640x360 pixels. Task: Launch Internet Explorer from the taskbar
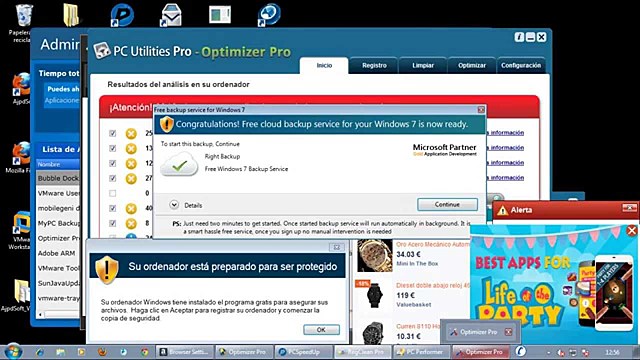pos(40,351)
